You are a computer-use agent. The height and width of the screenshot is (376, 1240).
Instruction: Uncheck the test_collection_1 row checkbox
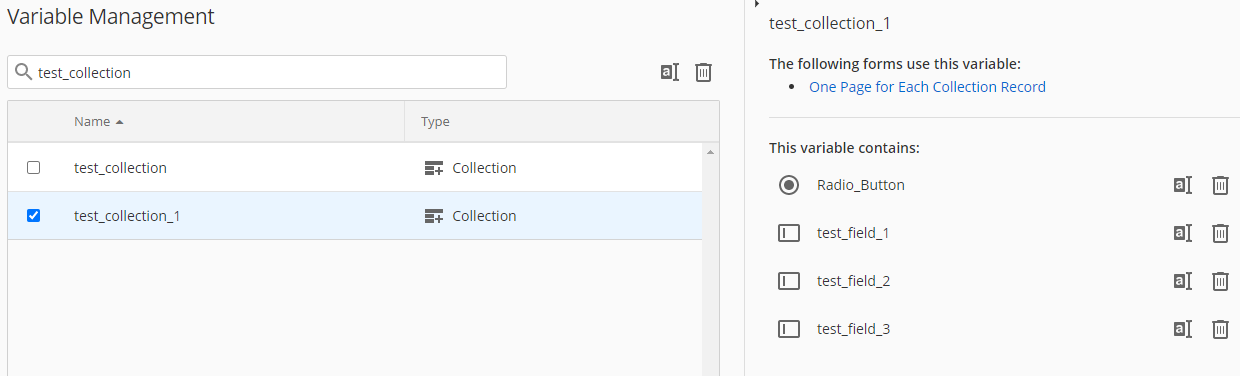(x=34, y=216)
